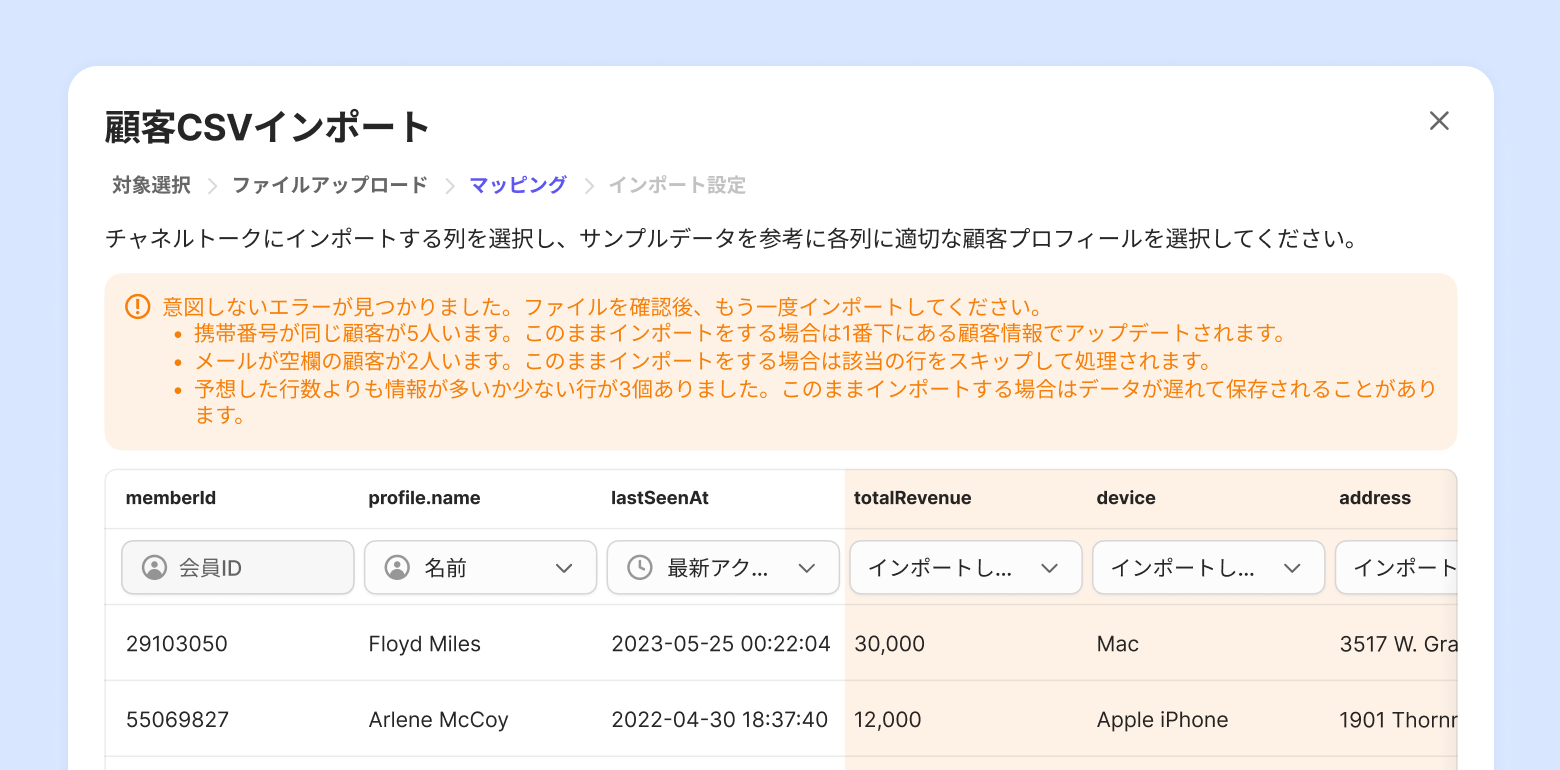This screenshot has width=1560, height=770.
Task: Click the 2022-04-30 18:37:40 timestamp cell
Action: pyautogui.click(x=720, y=720)
